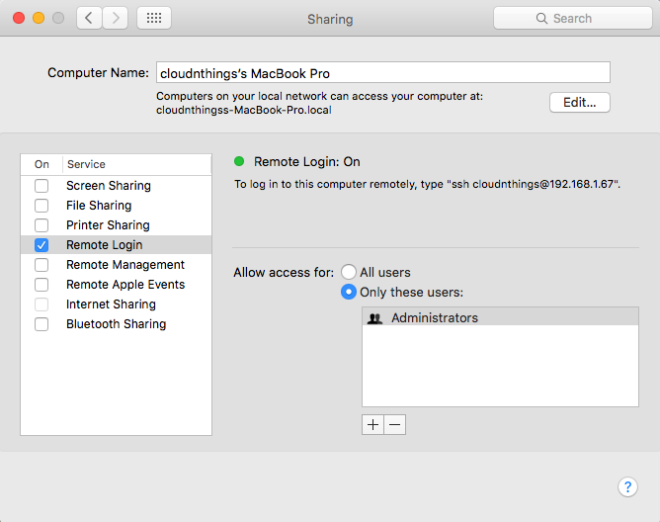The width and height of the screenshot is (660, 522).
Task: Click the forward navigation arrow
Action: (115, 18)
